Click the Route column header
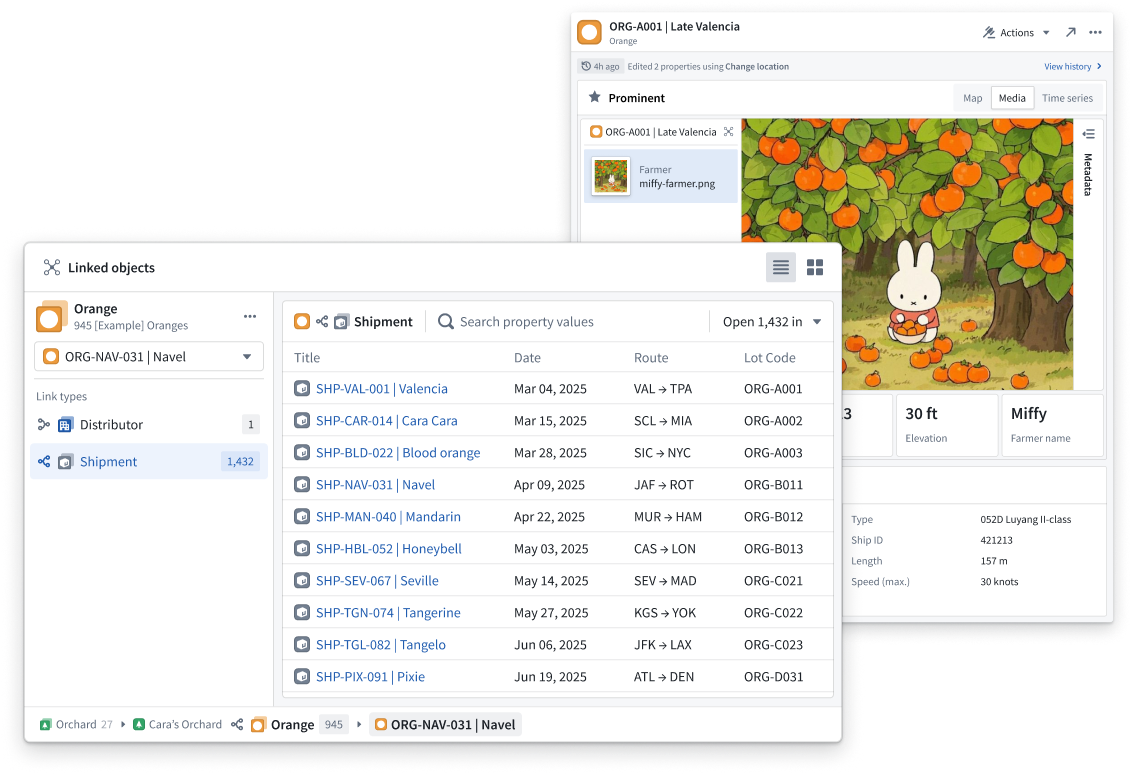 coord(651,358)
